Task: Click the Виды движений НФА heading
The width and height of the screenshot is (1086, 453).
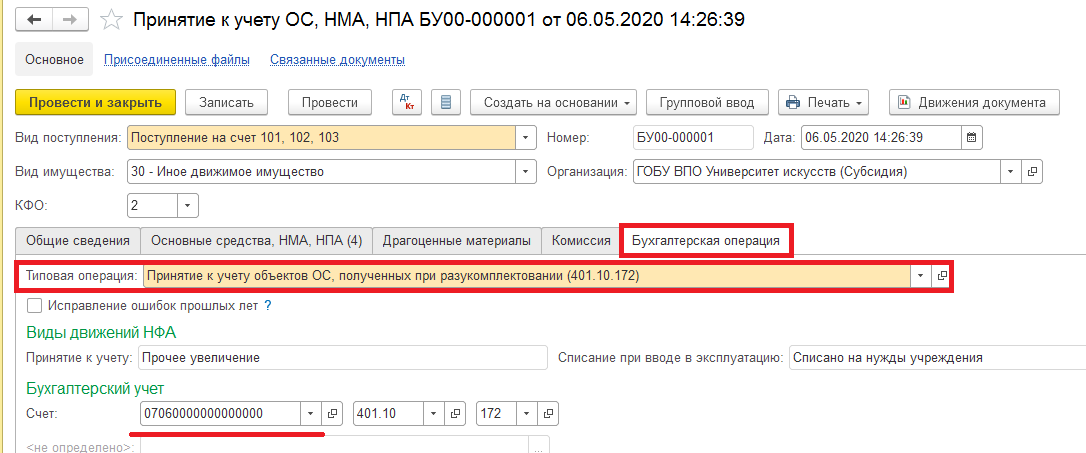Action: coord(101,332)
